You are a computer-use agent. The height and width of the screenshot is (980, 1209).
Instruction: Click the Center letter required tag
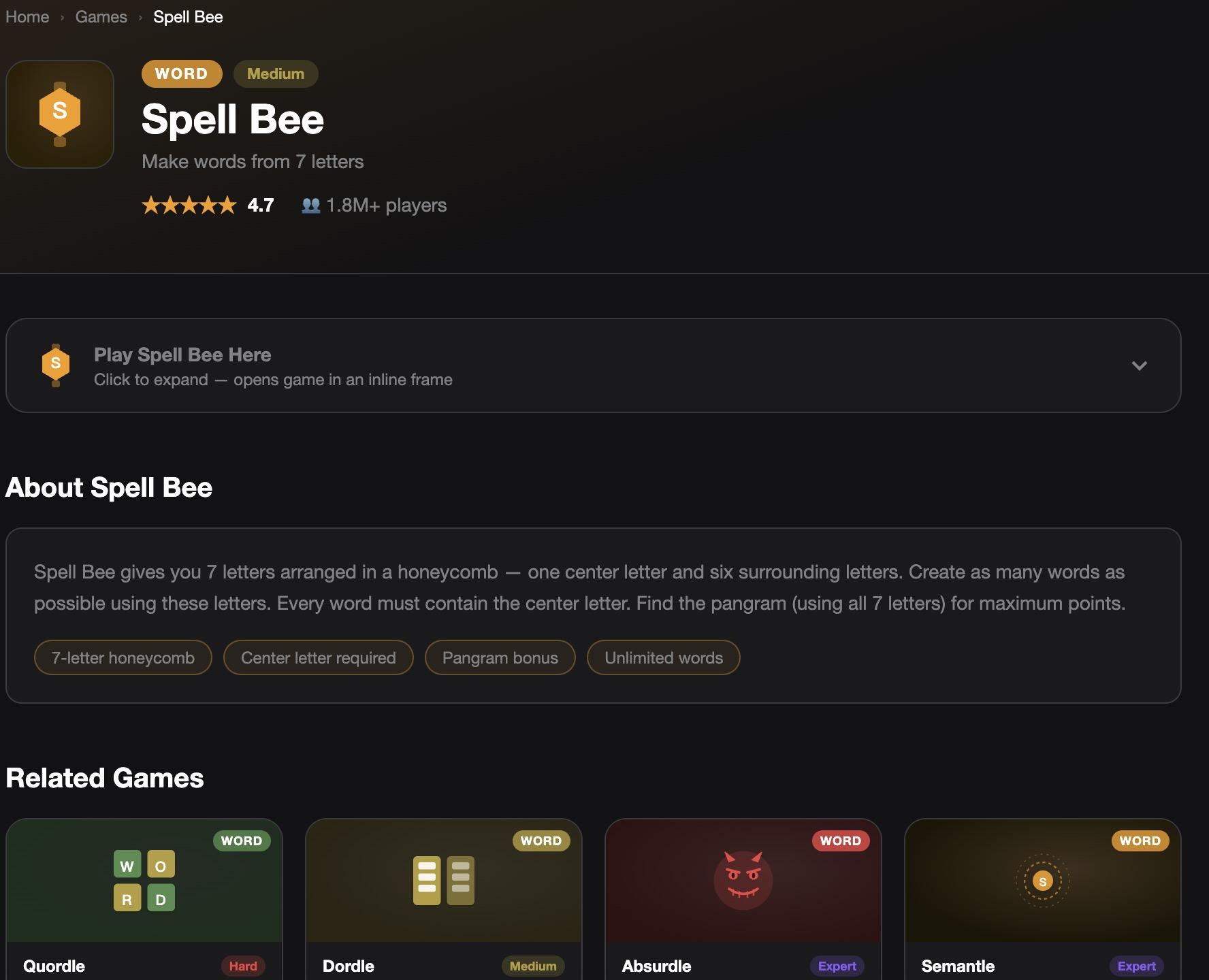(x=318, y=657)
